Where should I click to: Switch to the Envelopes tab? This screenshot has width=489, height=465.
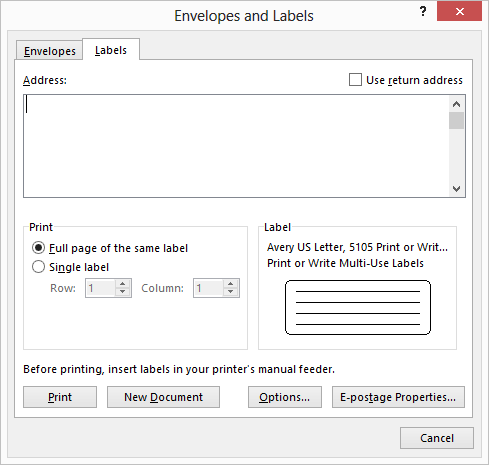[x=50, y=51]
